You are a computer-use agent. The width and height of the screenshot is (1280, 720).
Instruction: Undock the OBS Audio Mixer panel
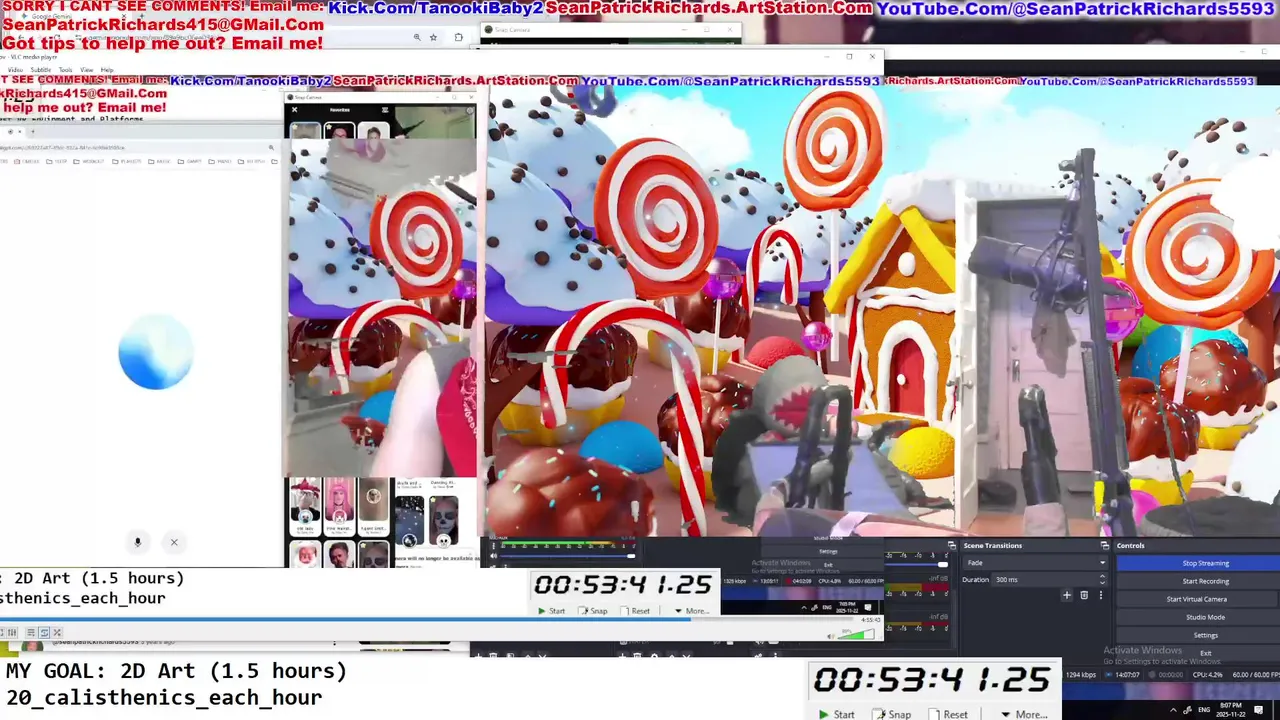coord(952,546)
